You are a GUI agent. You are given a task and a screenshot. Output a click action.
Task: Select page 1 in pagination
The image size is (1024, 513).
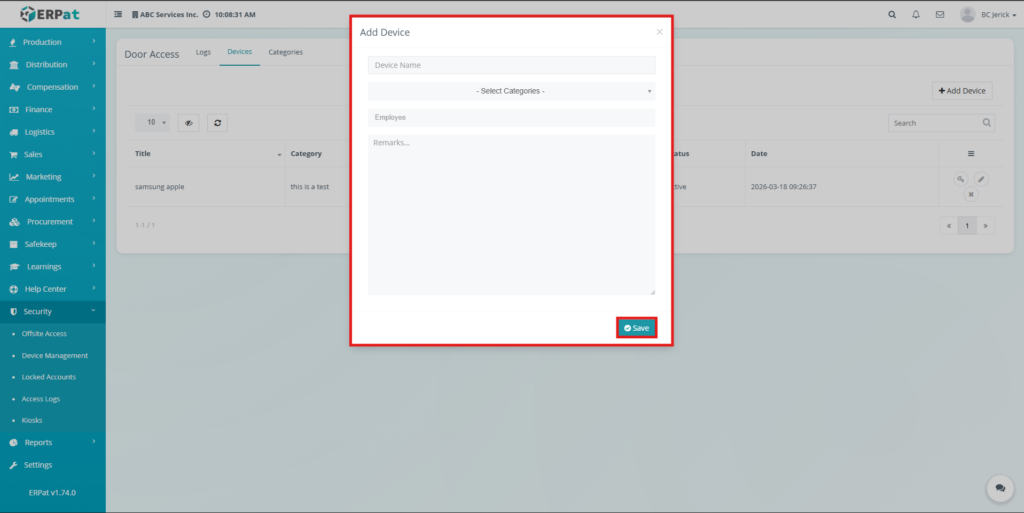click(x=967, y=226)
